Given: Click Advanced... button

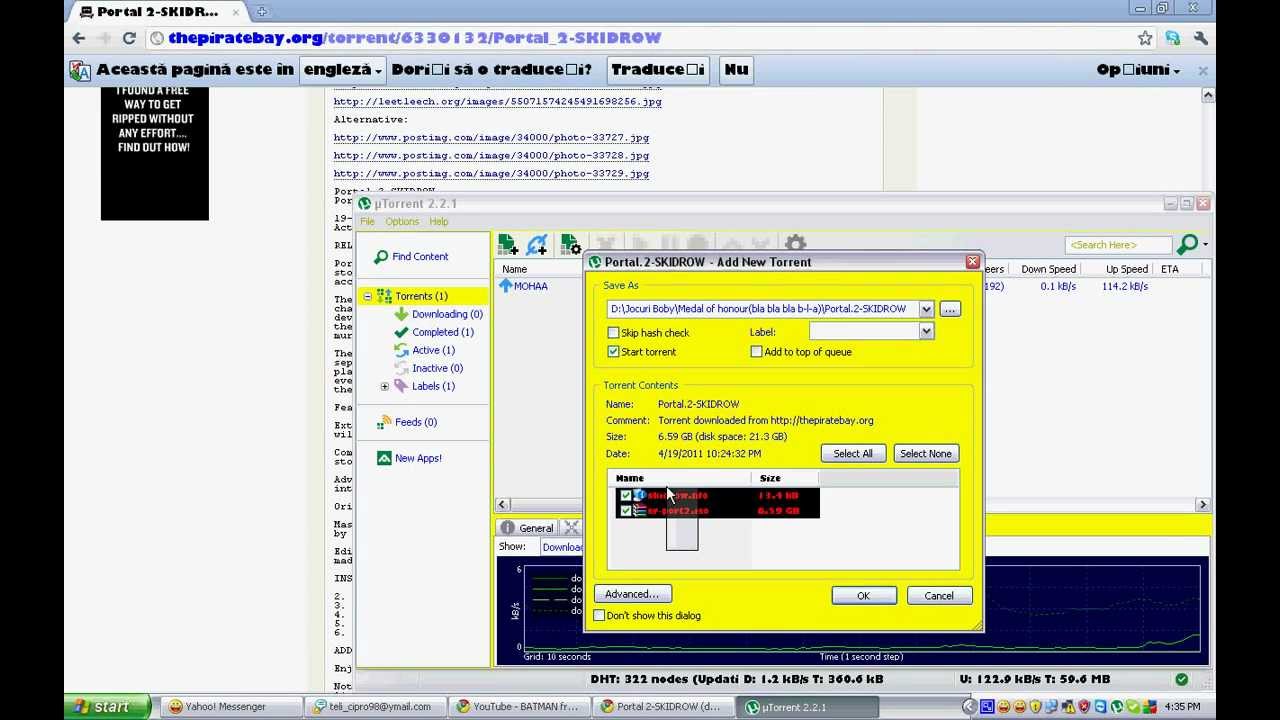Looking at the screenshot, I should [631, 594].
